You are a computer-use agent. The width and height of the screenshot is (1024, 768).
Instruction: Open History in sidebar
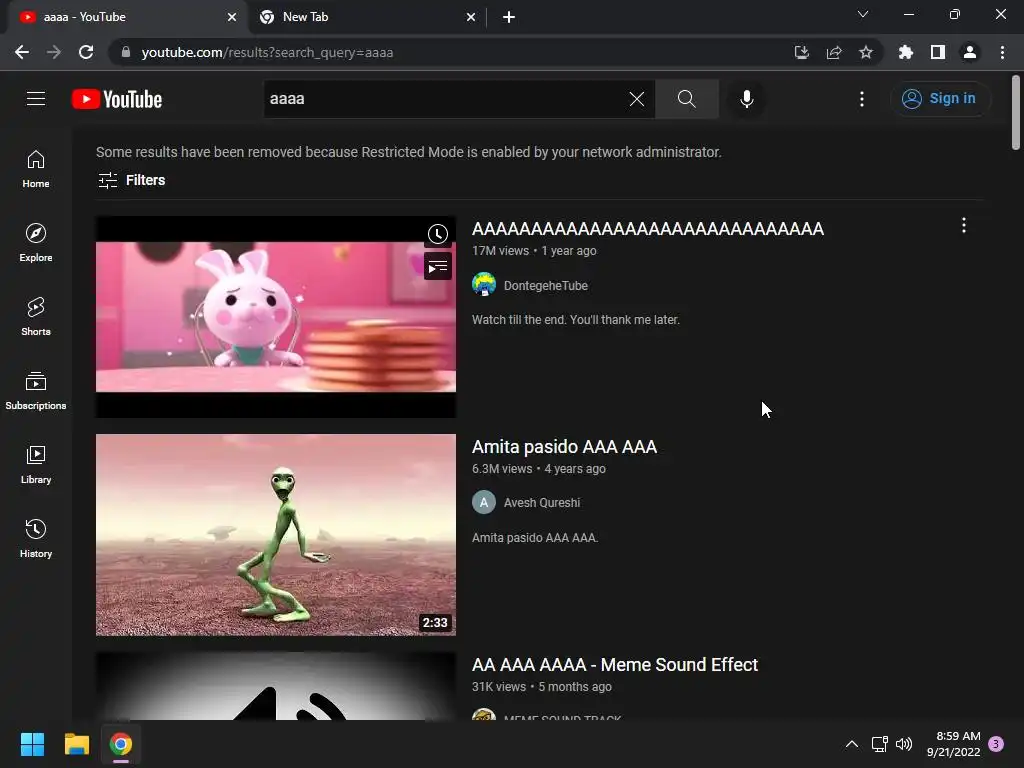pyautogui.click(x=36, y=538)
